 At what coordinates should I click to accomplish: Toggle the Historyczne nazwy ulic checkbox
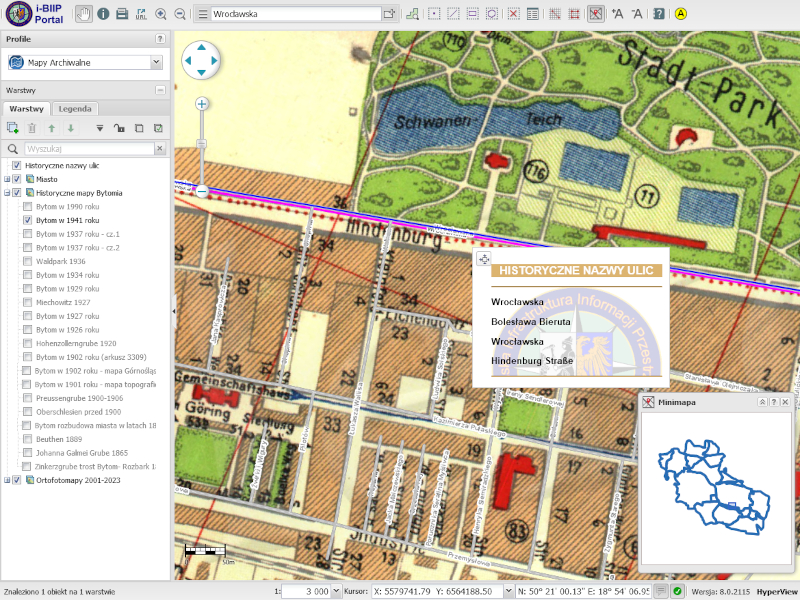coord(17,165)
